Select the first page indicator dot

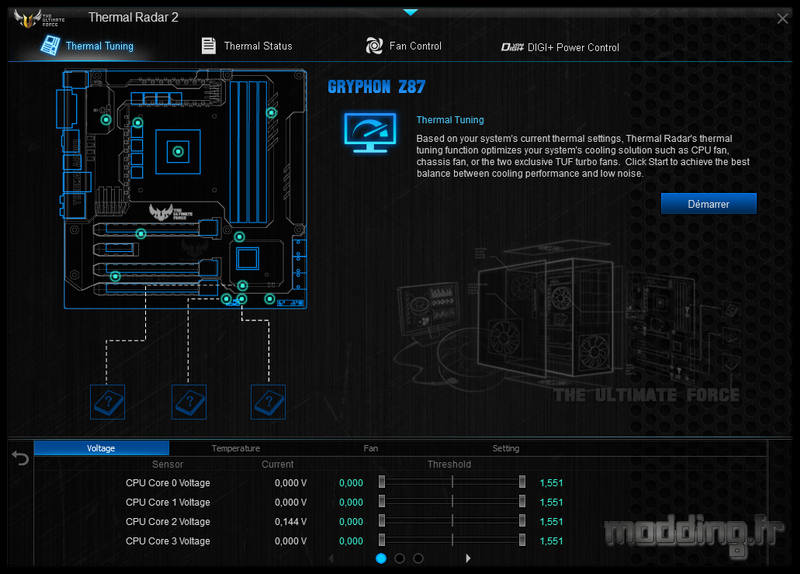381,558
